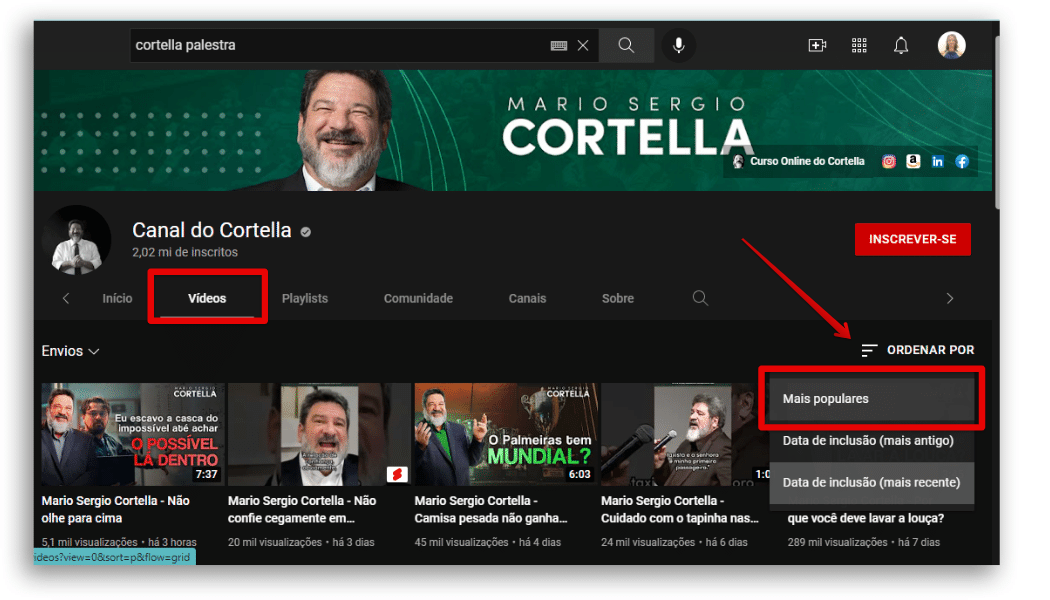The image size is (1050, 600).
Task: Search within the channel magnifier icon
Action: 700,298
